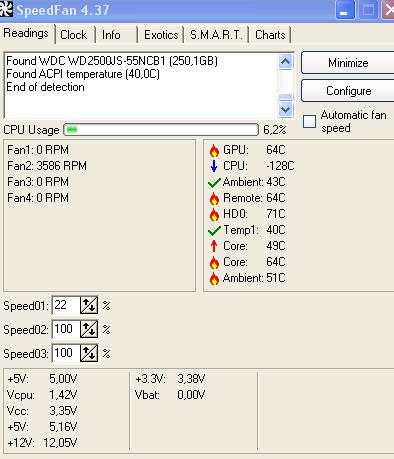Click the Temp1 value 40C
Viewport: 394px width, 459px height.
click(276, 230)
